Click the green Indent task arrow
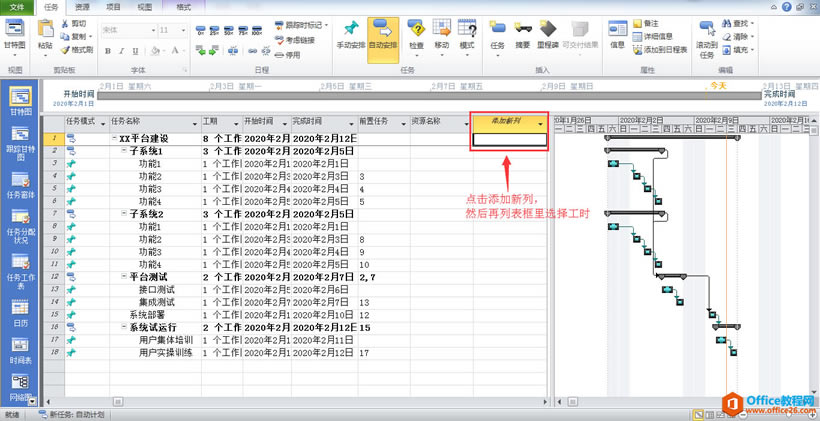820x421 pixels. pos(213,51)
